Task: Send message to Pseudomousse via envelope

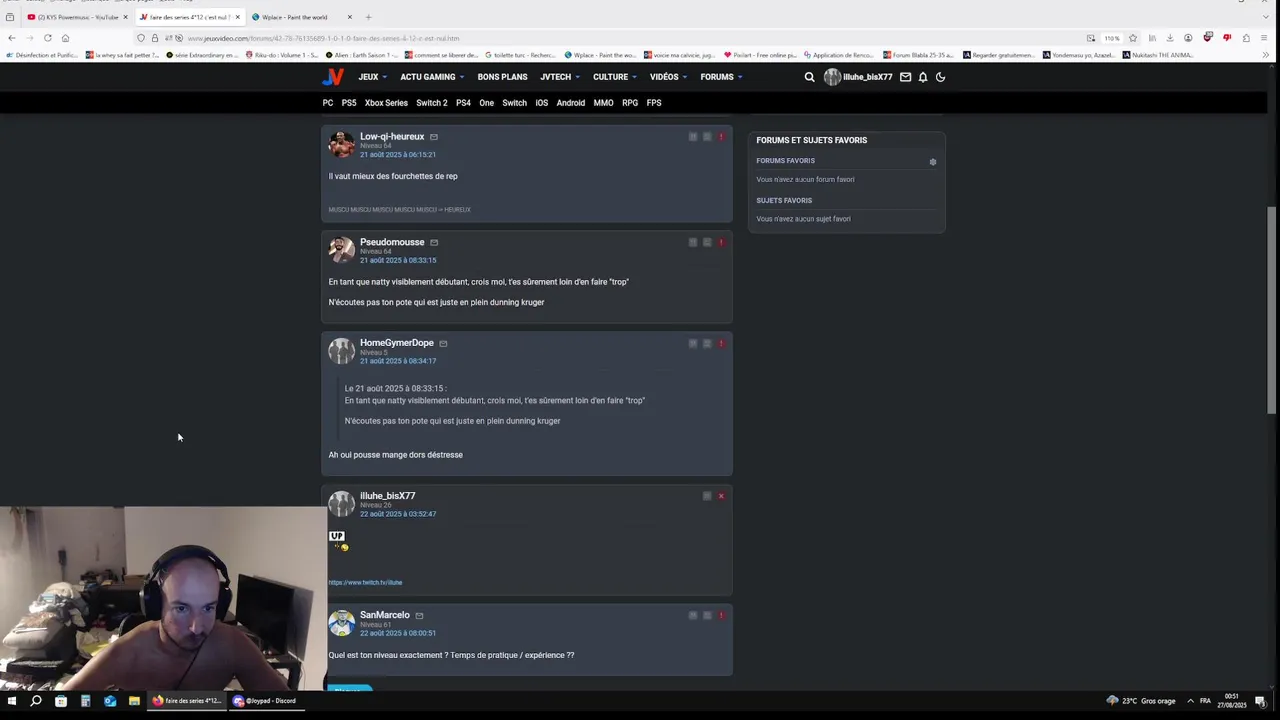Action: click(x=434, y=243)
